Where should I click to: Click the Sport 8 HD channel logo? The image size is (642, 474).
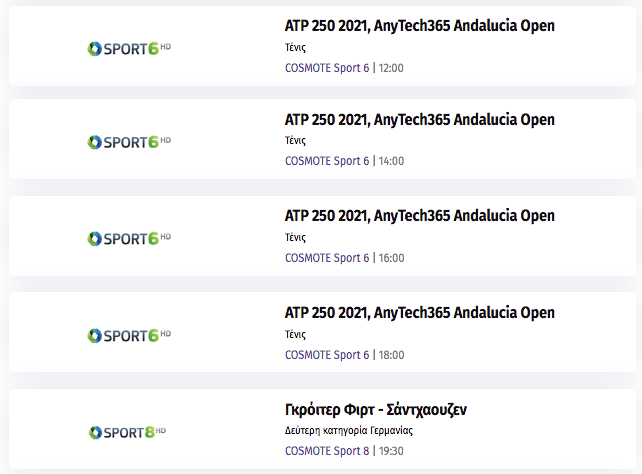pos(127,432)
